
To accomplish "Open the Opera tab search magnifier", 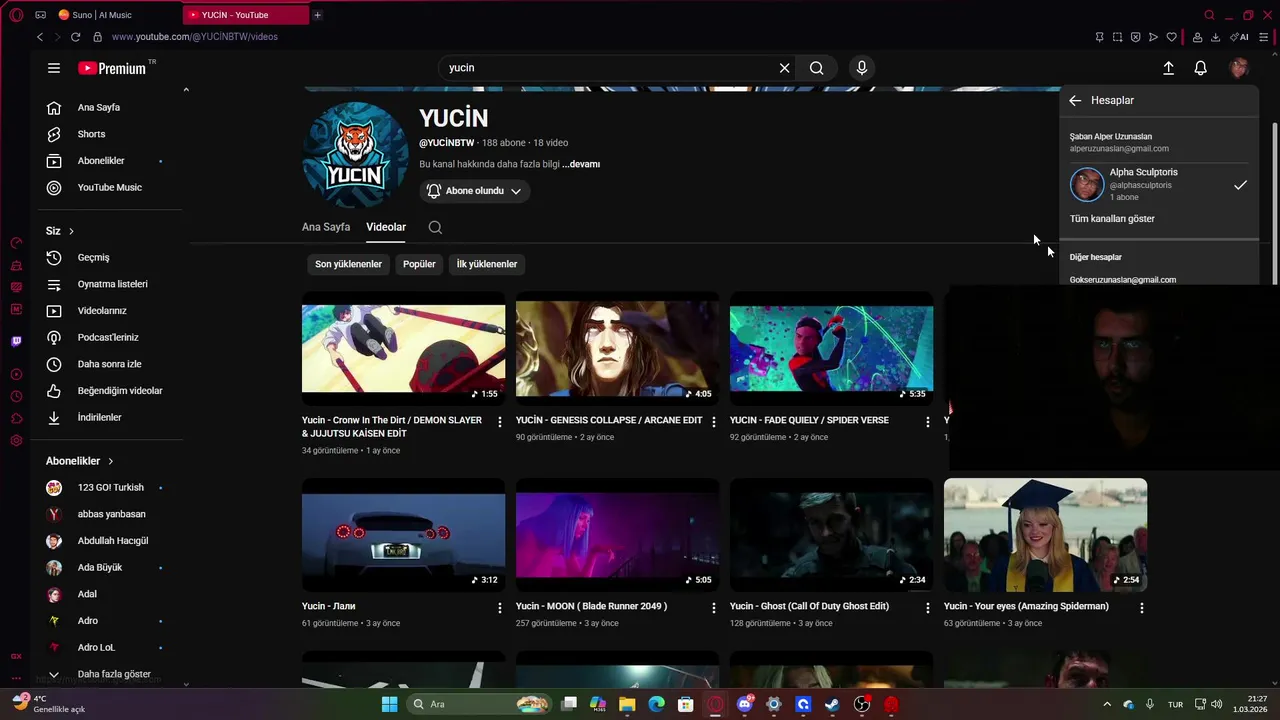I will (1209, 15).
